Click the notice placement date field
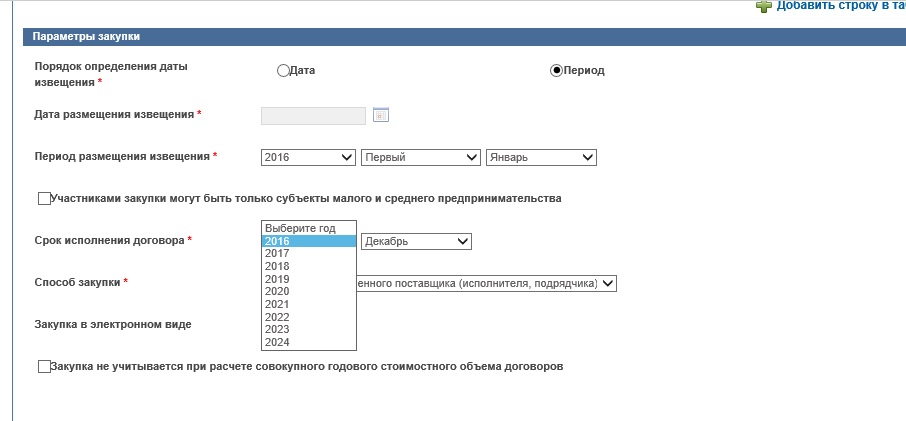The height and width of the screenshot is (421, 906). pyautogui.click(x=313, y=116)
